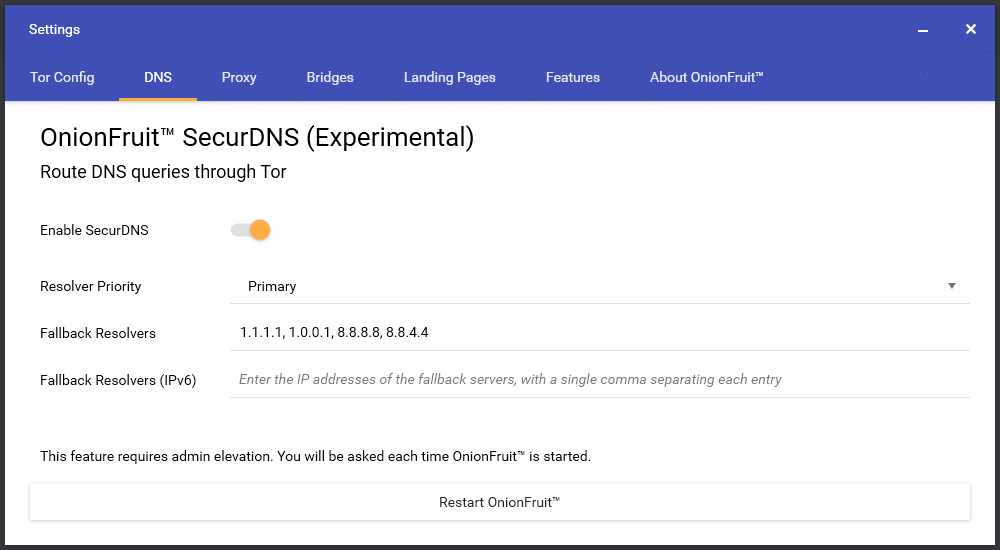Toggle the Enable SecurDNS switch
This screenshot has height=550, width=1000.
click(x=251, y=230)
